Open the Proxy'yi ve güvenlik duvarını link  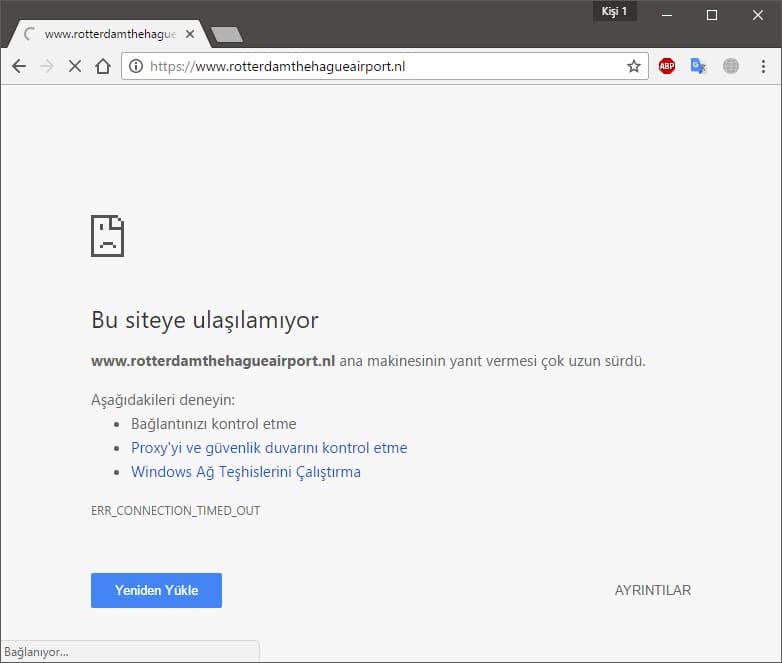pyautogui.click(x=269, y=448)
